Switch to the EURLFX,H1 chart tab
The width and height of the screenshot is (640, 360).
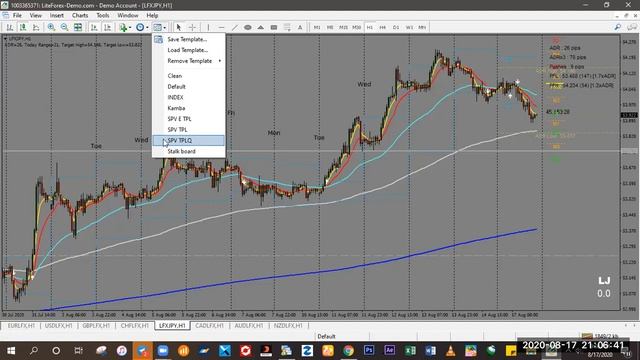[21, 326]
